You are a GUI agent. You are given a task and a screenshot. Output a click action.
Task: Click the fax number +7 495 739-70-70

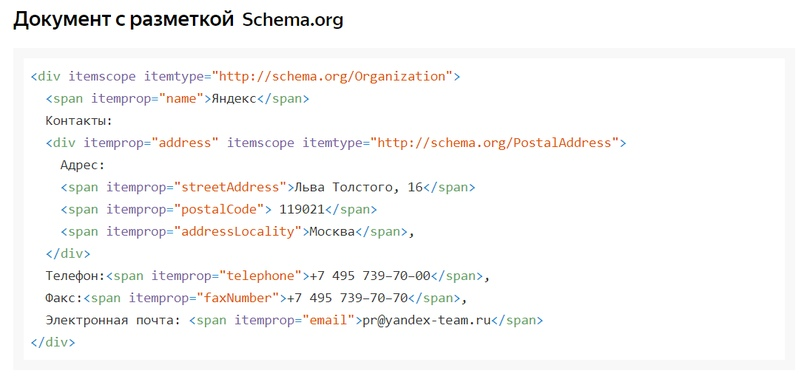click(x=347, y=298)
